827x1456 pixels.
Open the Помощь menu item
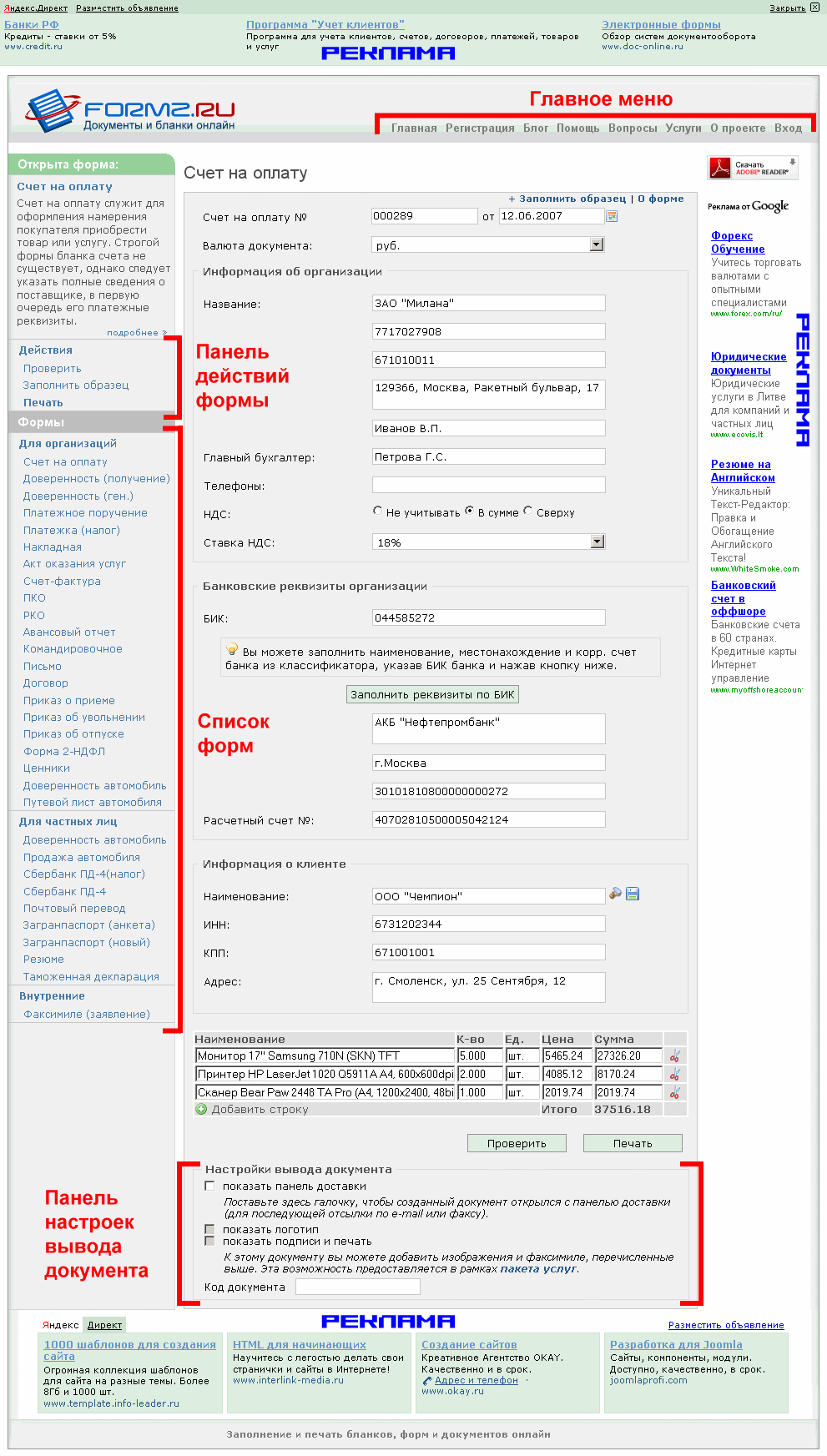pos(578,128)
